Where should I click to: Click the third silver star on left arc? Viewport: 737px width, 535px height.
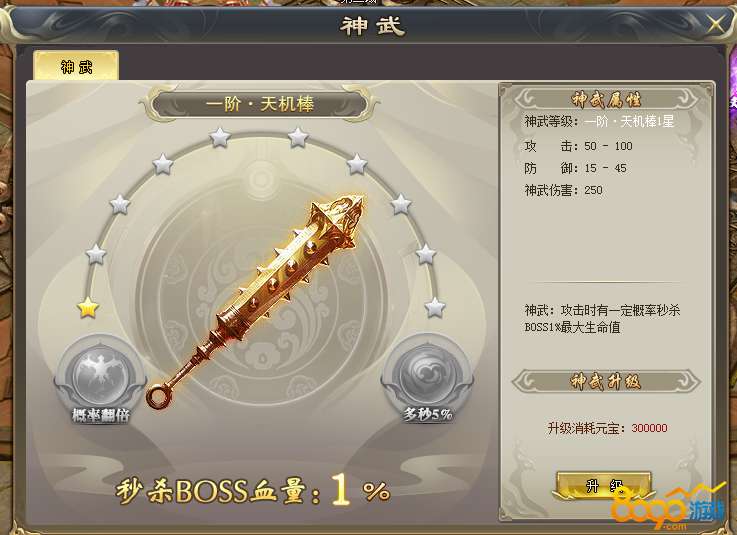click(119, 205)
